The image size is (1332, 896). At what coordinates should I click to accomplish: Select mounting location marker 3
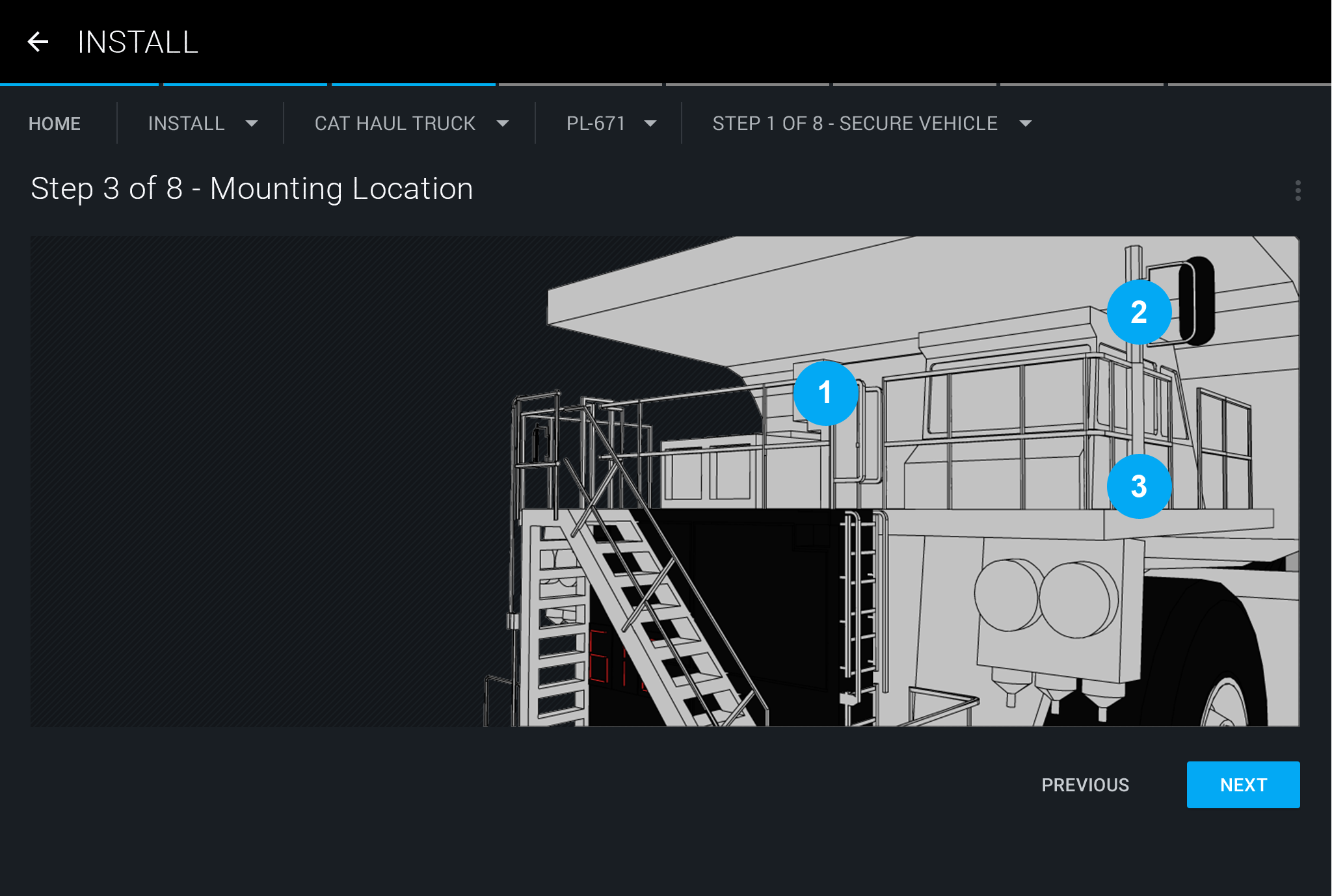(1139, 486)
